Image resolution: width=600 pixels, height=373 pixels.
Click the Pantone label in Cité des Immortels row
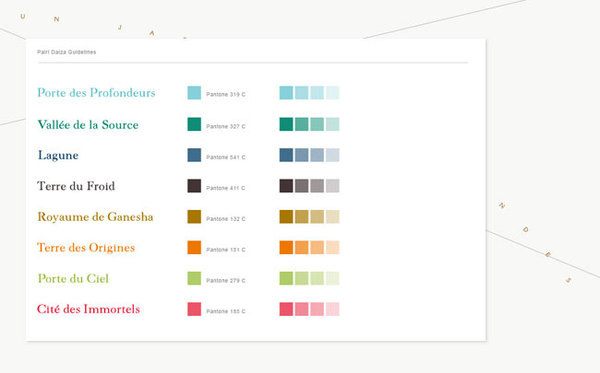226,311
